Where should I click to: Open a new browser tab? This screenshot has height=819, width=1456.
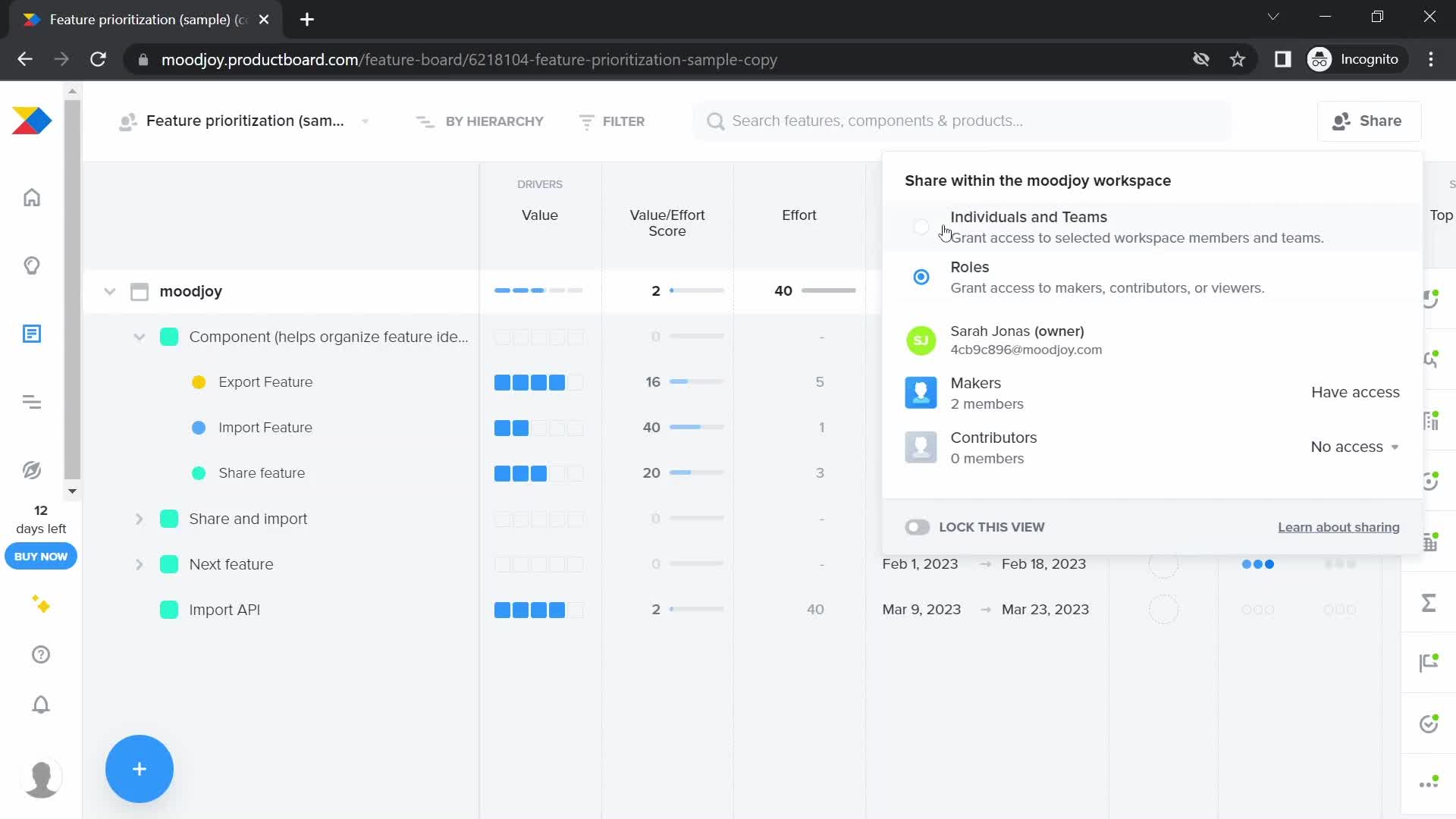click(307, 20)
